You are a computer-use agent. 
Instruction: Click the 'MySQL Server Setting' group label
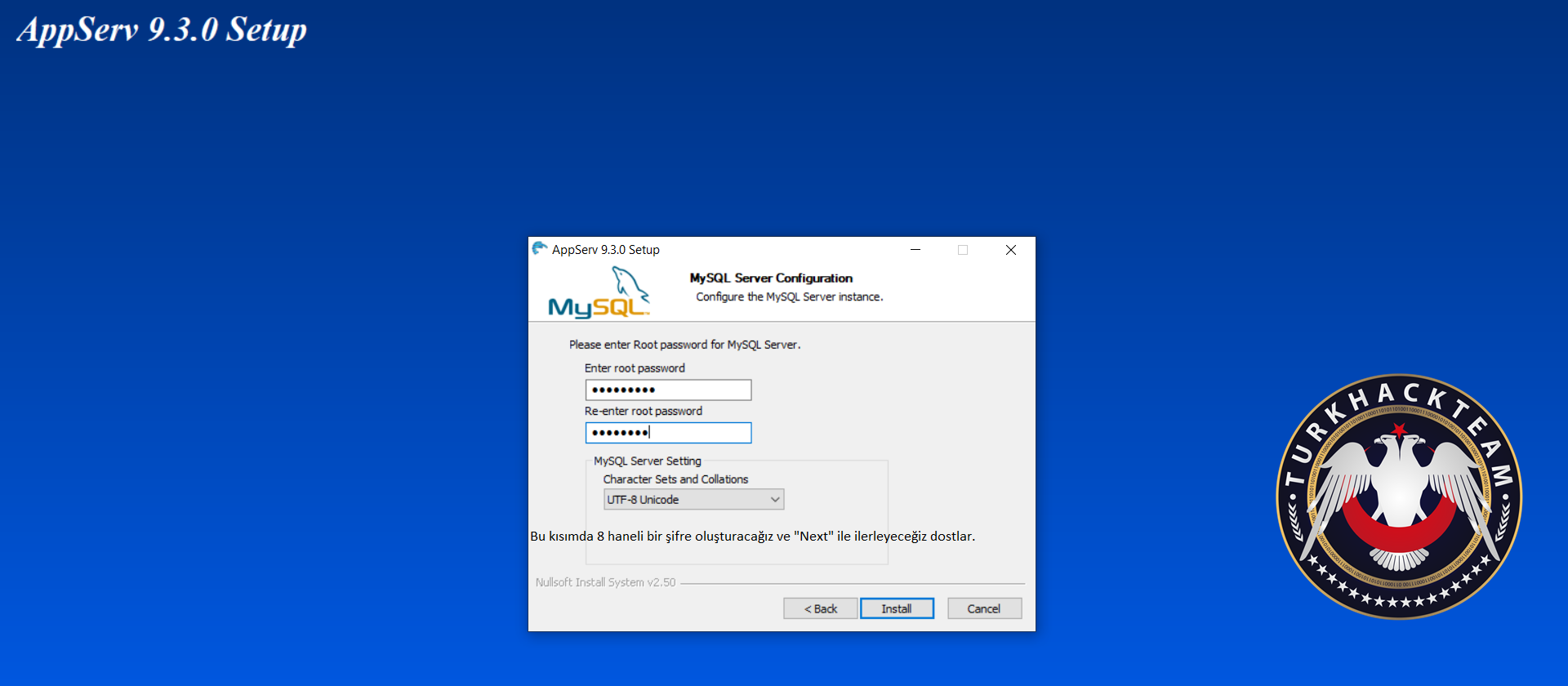648,461
